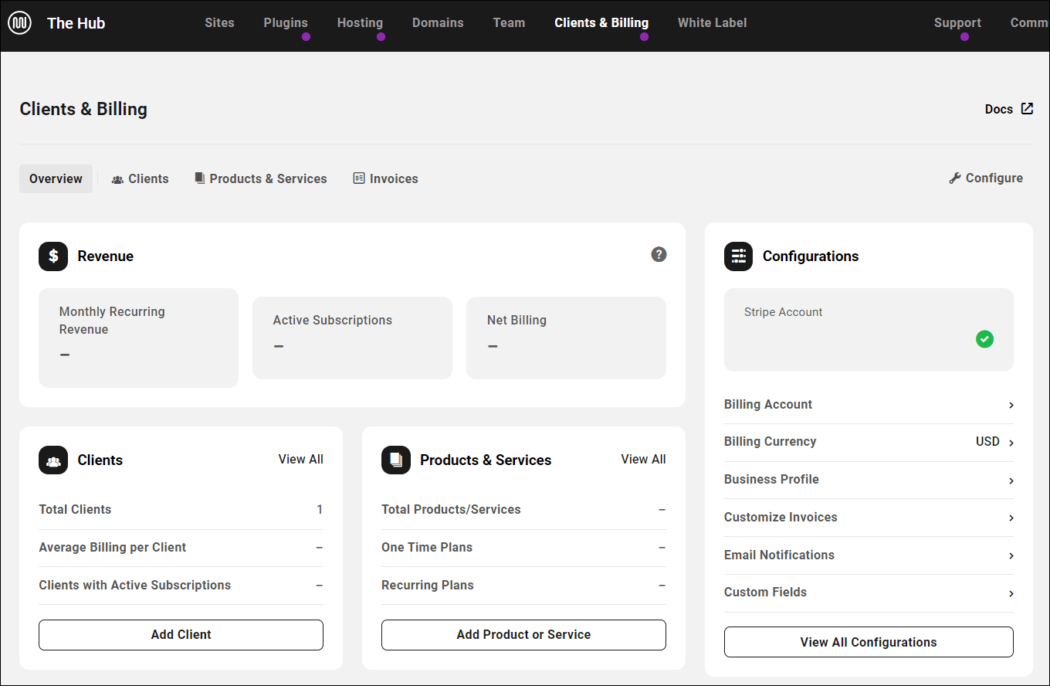
Task: Click the WPMU DEV logo icon
Action: 19,22
